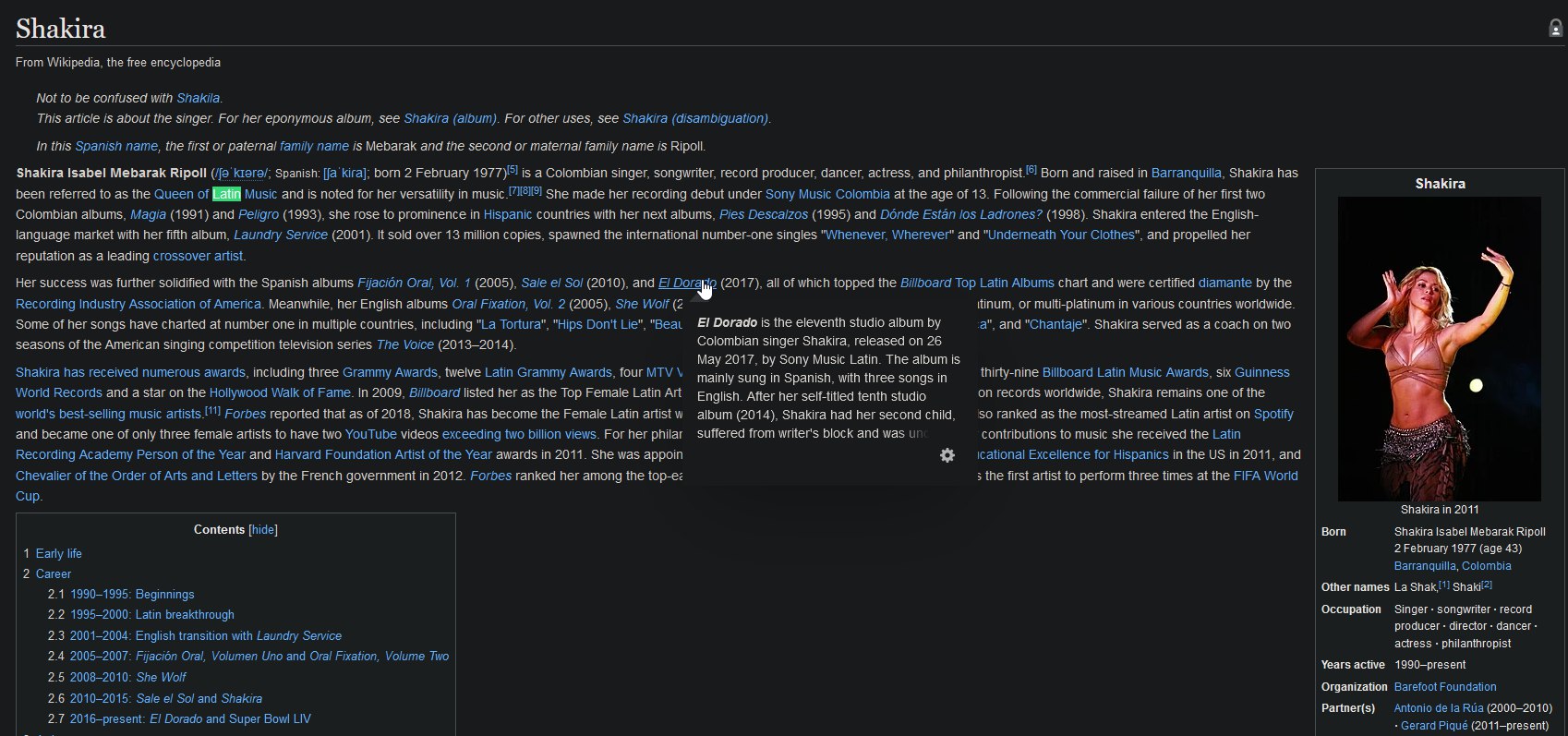Open The Voice link
This screenshot has height=736, width=1568.
tap(404, 344)
